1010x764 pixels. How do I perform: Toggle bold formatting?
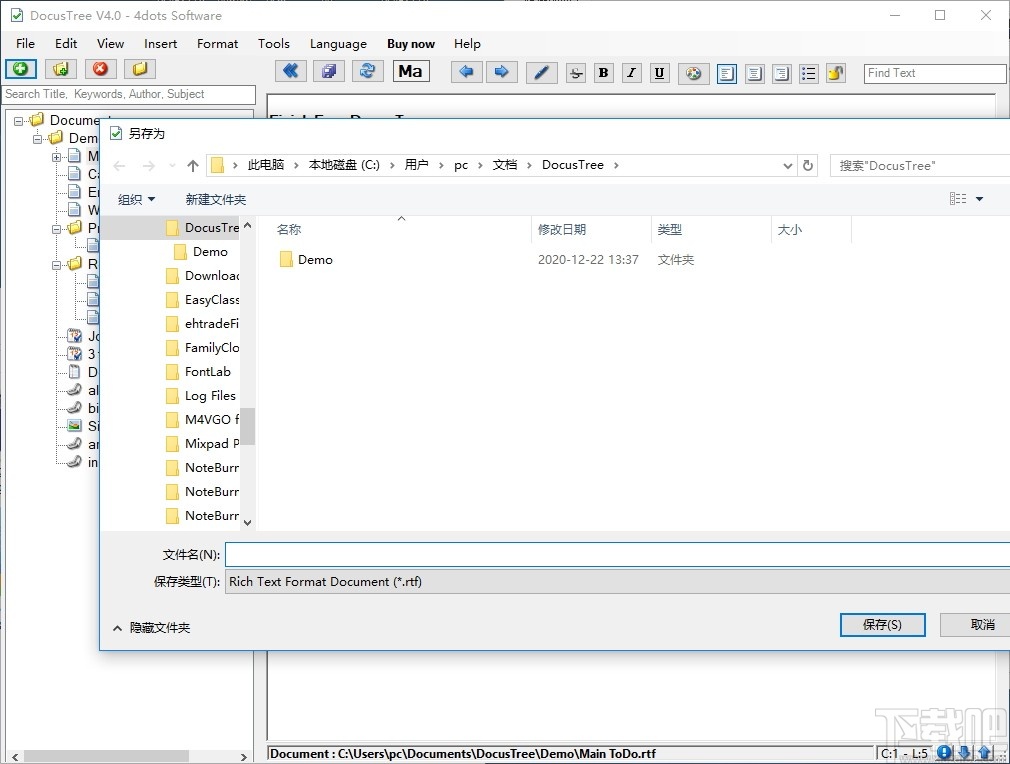pos(604,73)
